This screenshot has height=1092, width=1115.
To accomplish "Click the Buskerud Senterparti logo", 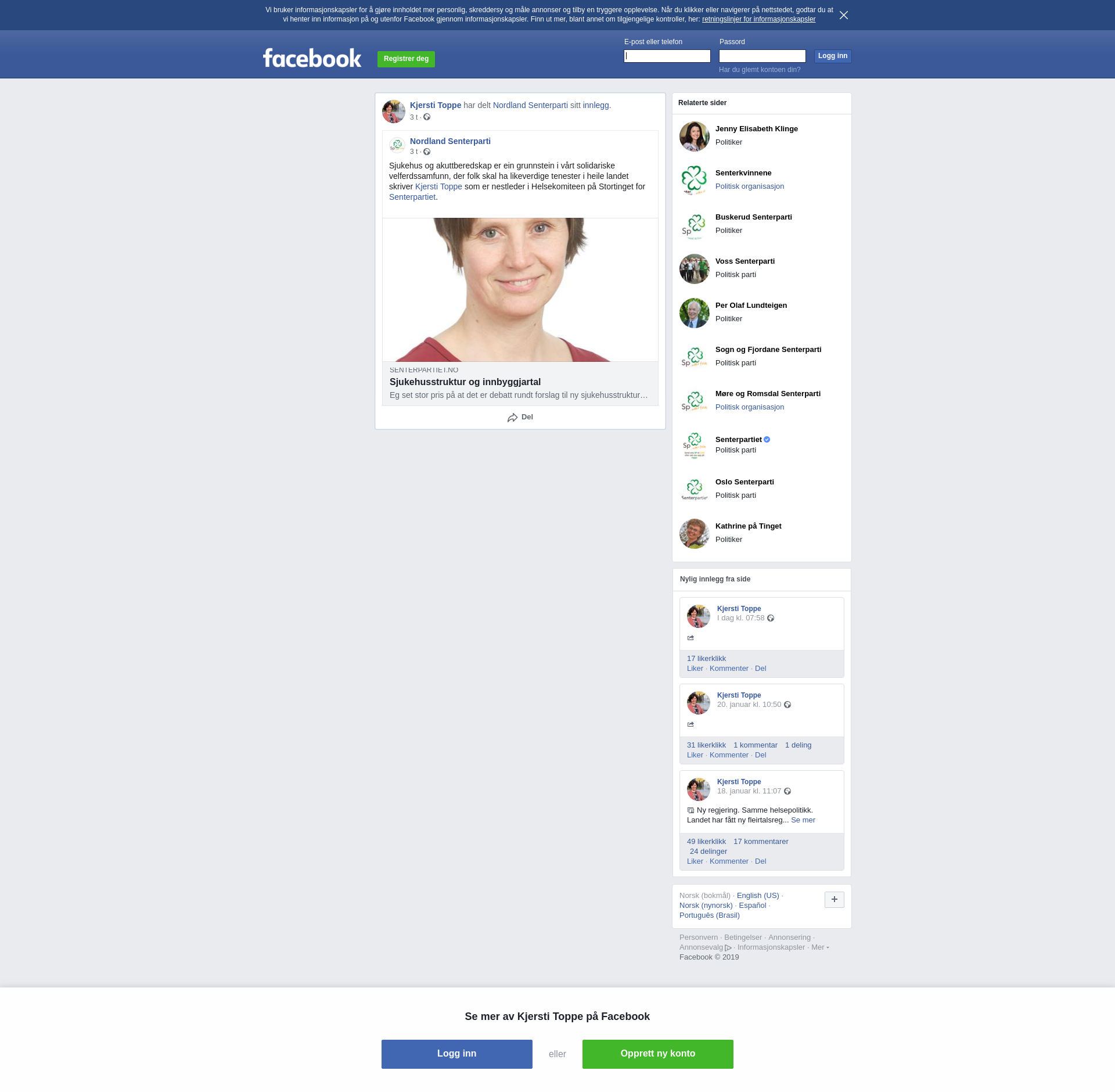I will (695, 225).
